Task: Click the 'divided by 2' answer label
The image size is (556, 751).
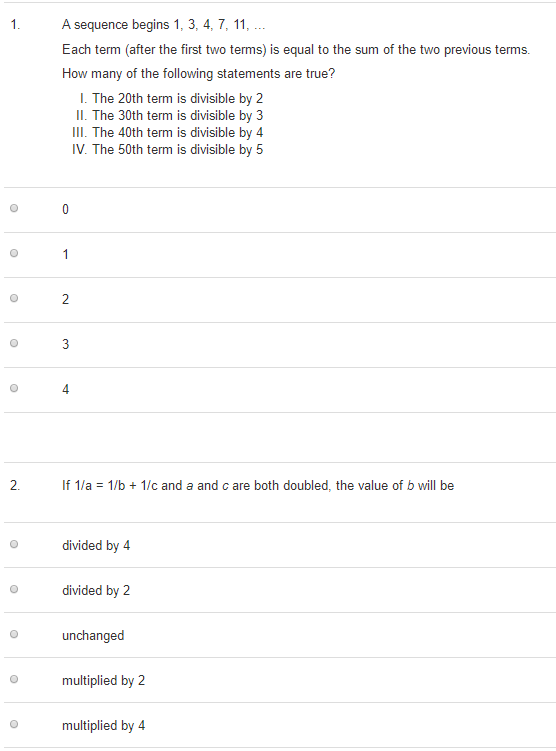Action: pos(96,591)
